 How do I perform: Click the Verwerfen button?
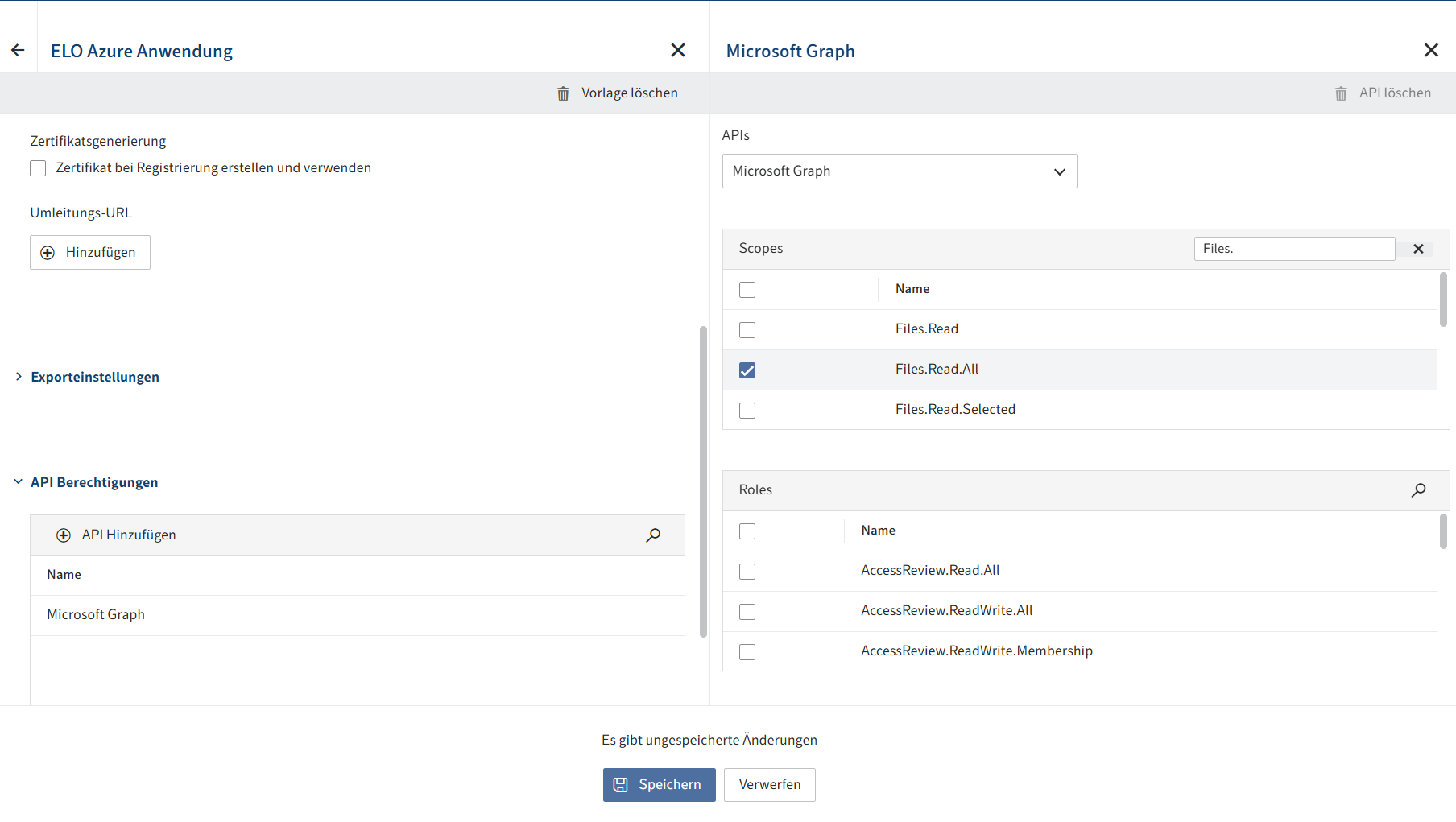769,785
